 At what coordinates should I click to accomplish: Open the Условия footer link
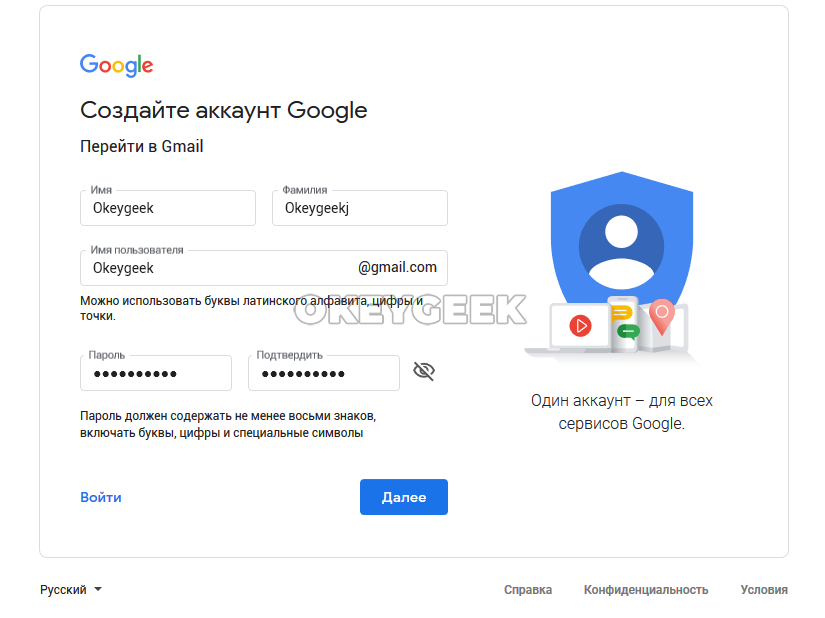tap(764, 590)
